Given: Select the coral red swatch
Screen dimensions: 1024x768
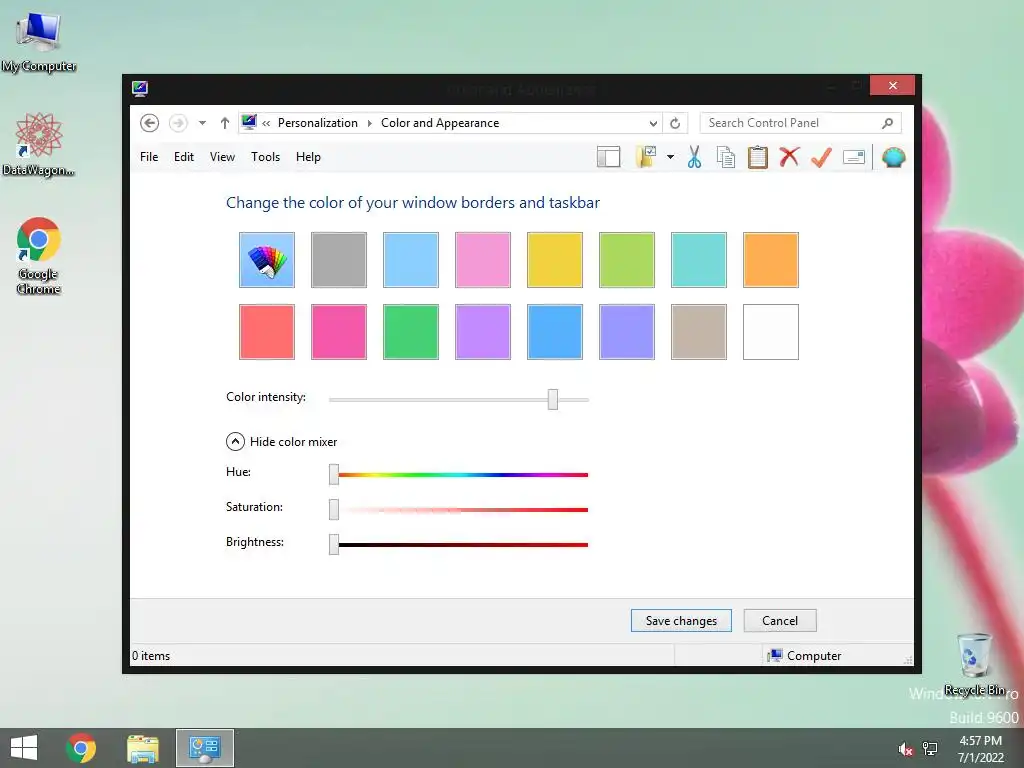Looking at the screenshot, I should tap(267, 332).
